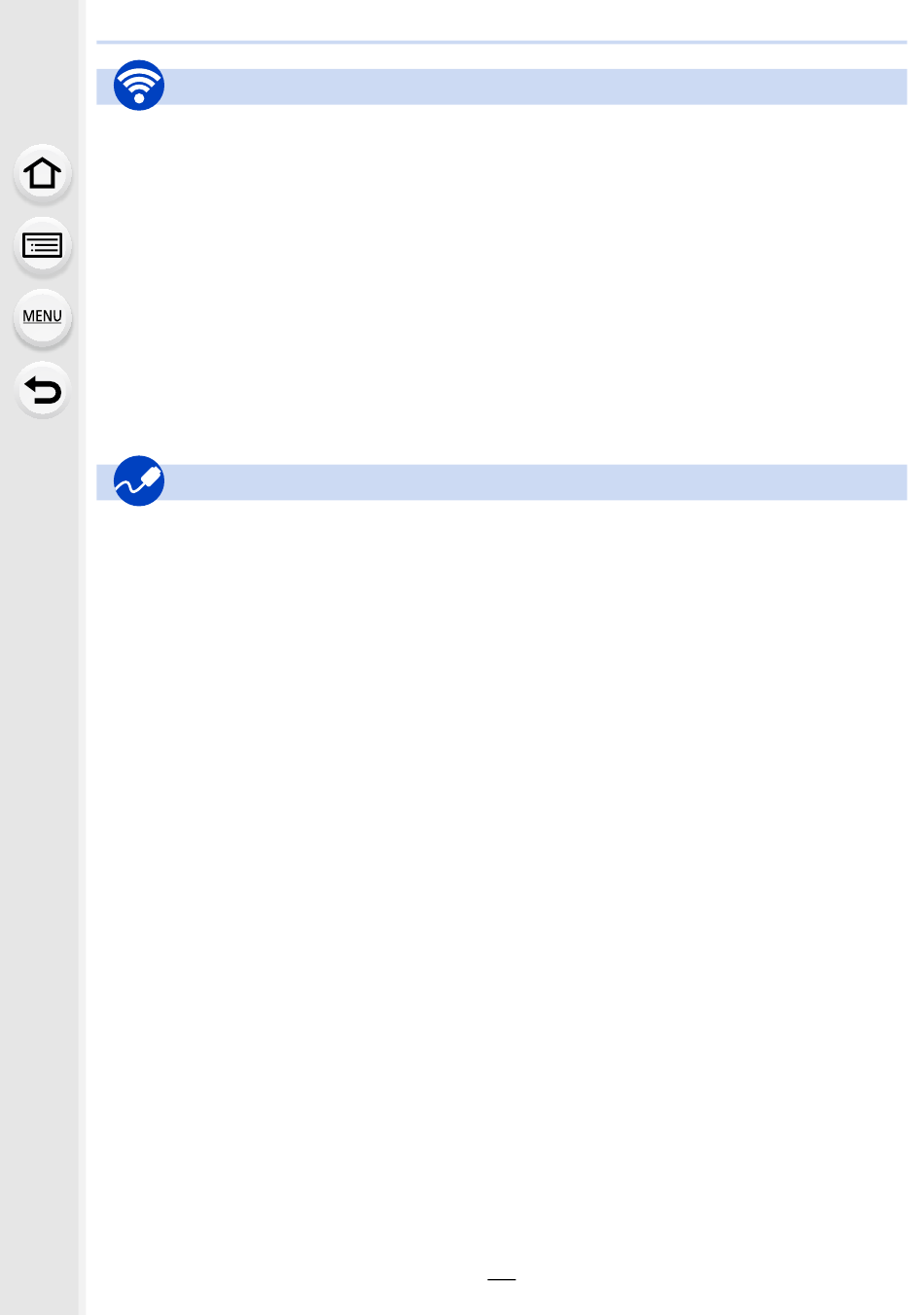Click the page number mark at bottom

tap(502, 1280)
